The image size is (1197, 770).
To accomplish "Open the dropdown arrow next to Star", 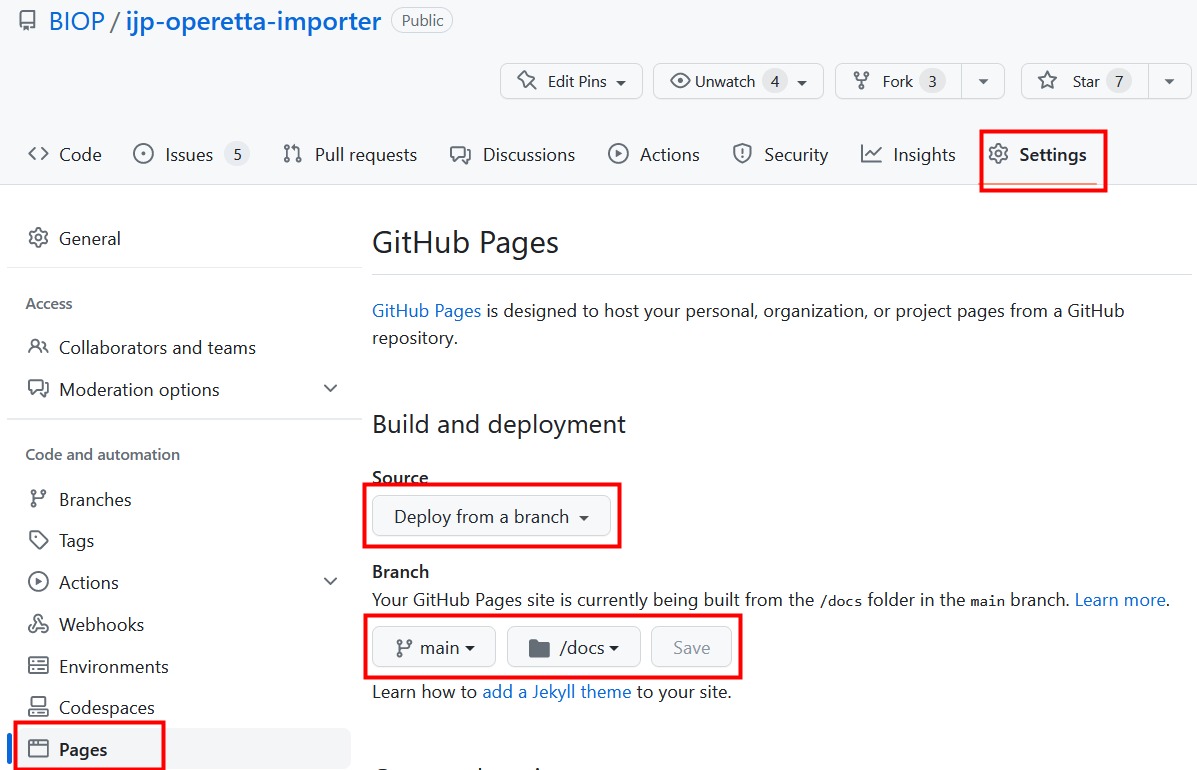I will 1170,81.
